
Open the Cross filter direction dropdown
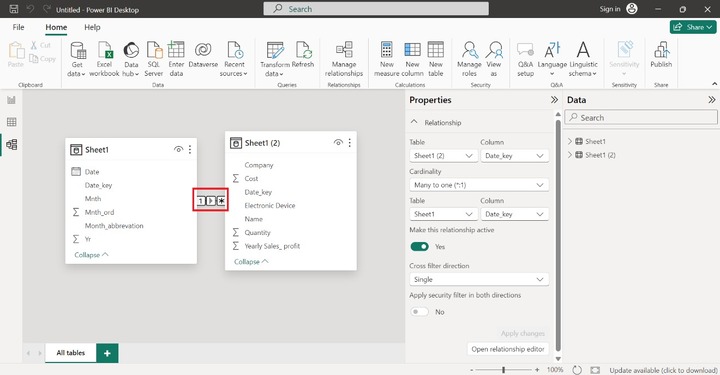[479, 279]
